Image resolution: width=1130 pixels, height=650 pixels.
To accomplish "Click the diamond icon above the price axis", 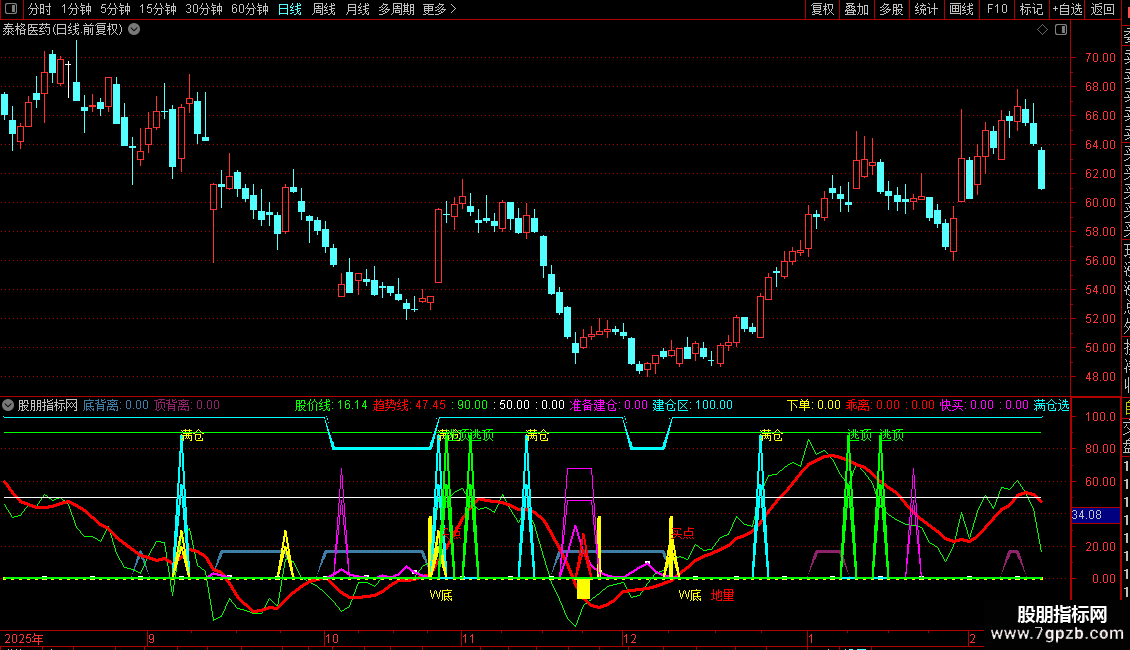I will click(1042, 29).
